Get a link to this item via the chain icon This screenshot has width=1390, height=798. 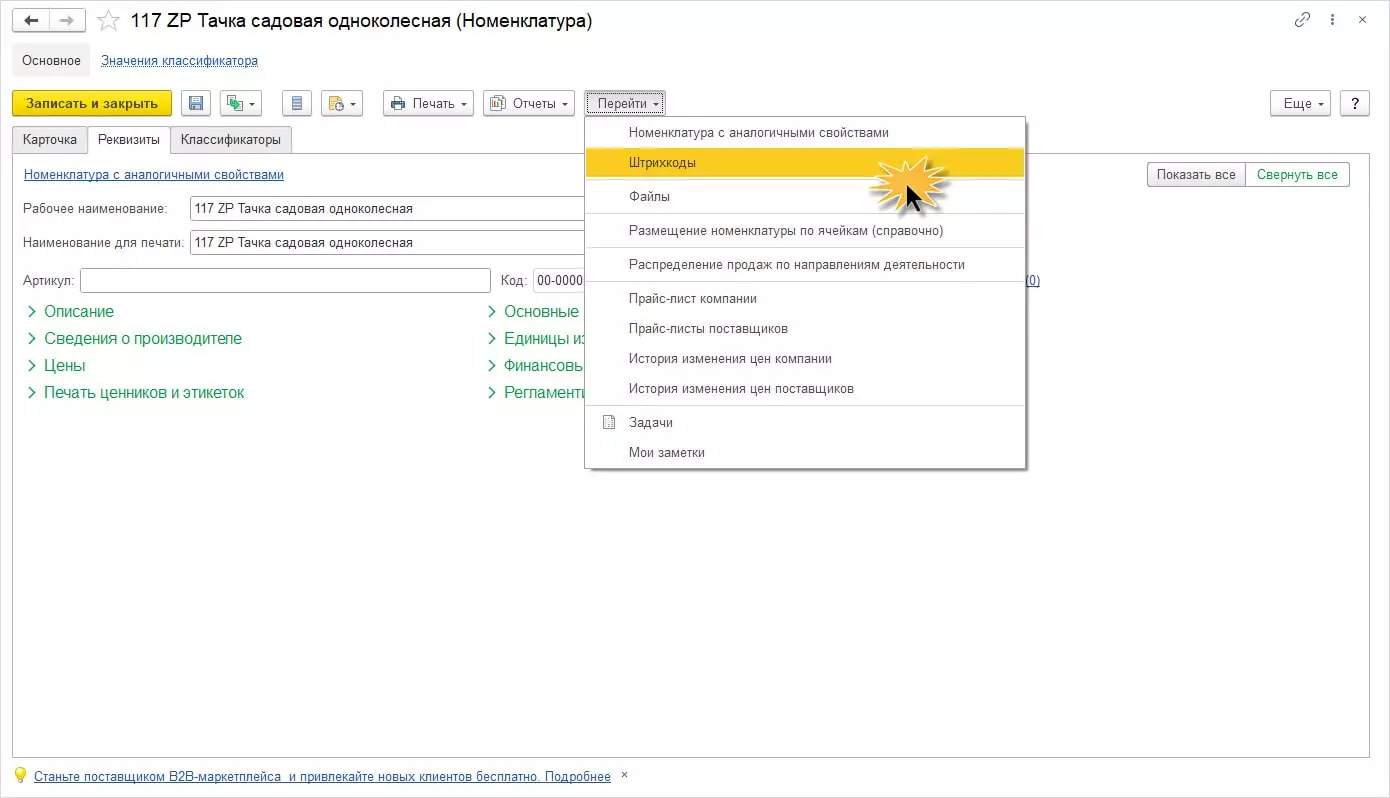(x=1302, y=20)
